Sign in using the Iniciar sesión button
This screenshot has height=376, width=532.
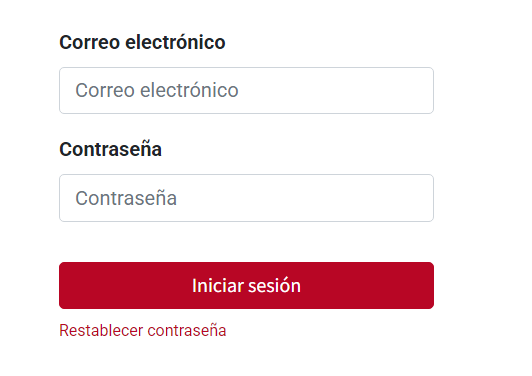pos(246,285)
